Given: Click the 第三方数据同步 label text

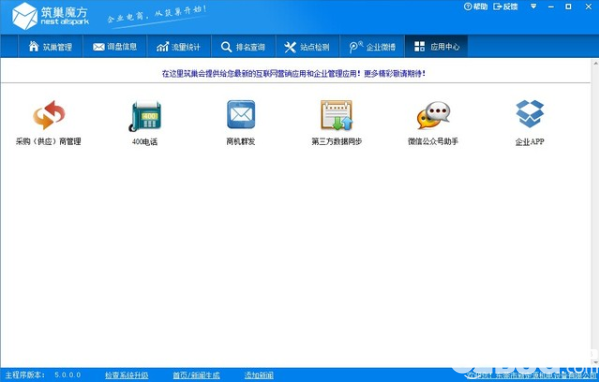Looking at the screenshot, I should point(337,142).
